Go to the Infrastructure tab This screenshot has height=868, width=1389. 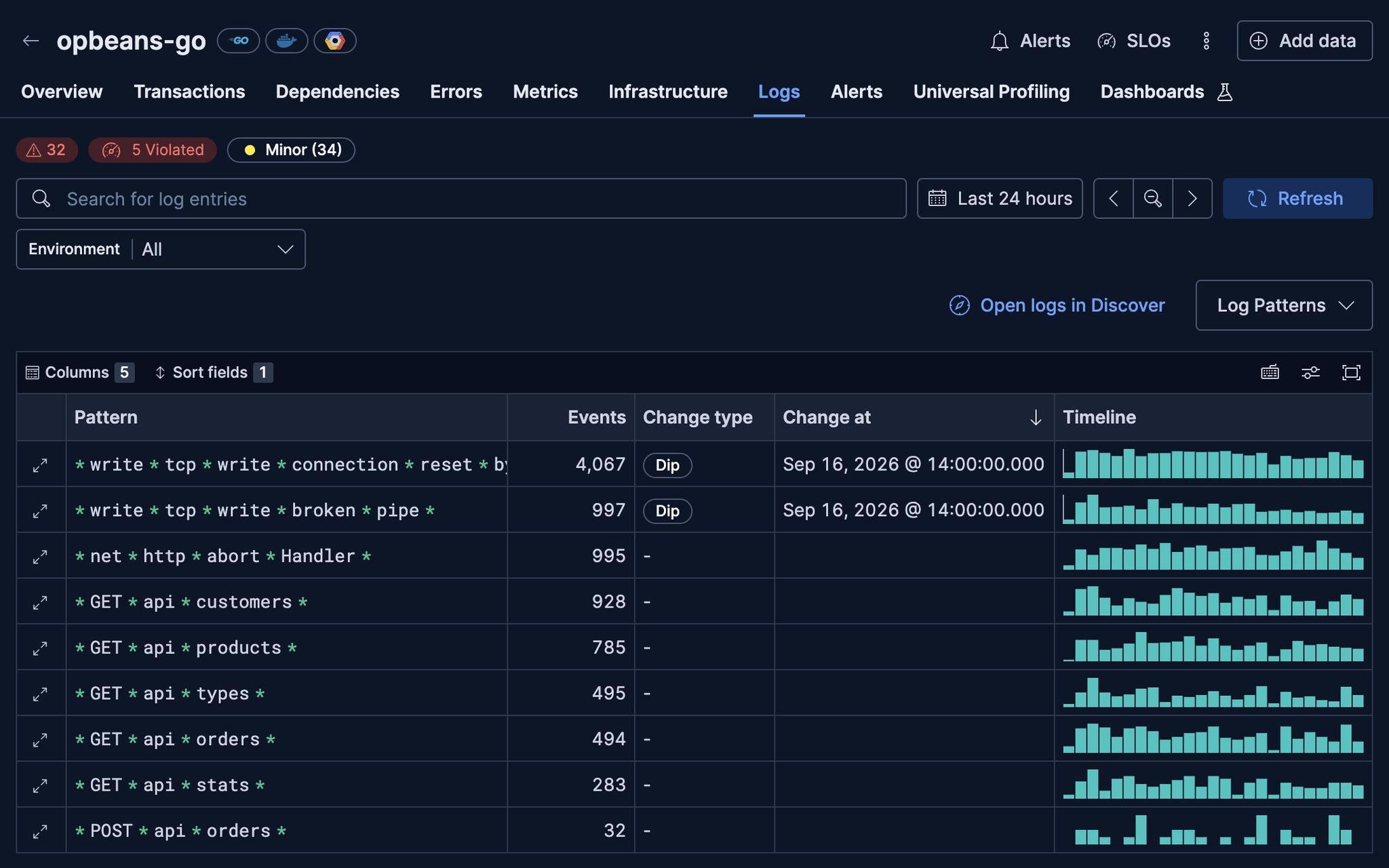pyautogui.click(x=668, y=92)
